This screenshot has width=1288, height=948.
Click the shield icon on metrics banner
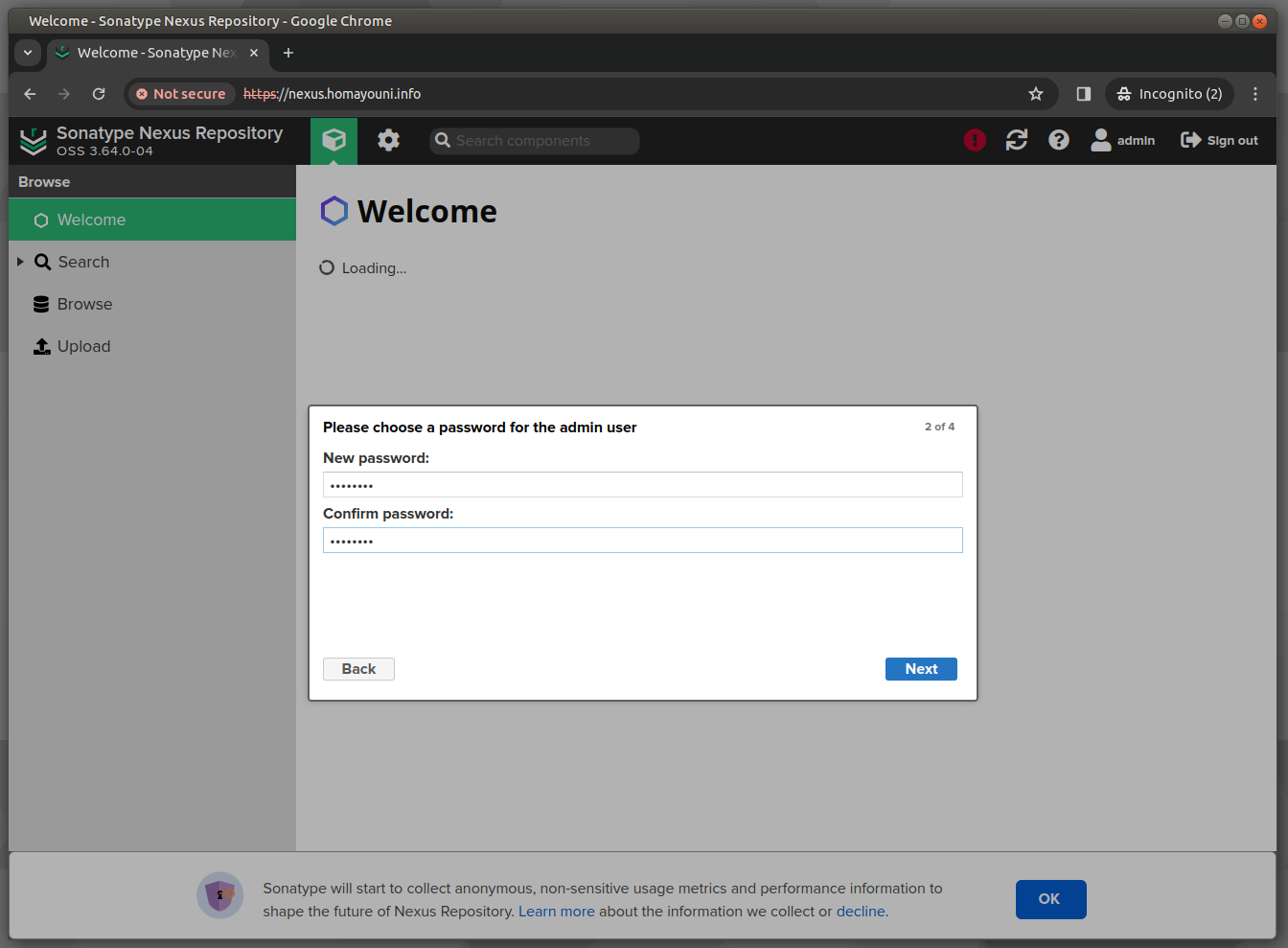pos(220,895)
